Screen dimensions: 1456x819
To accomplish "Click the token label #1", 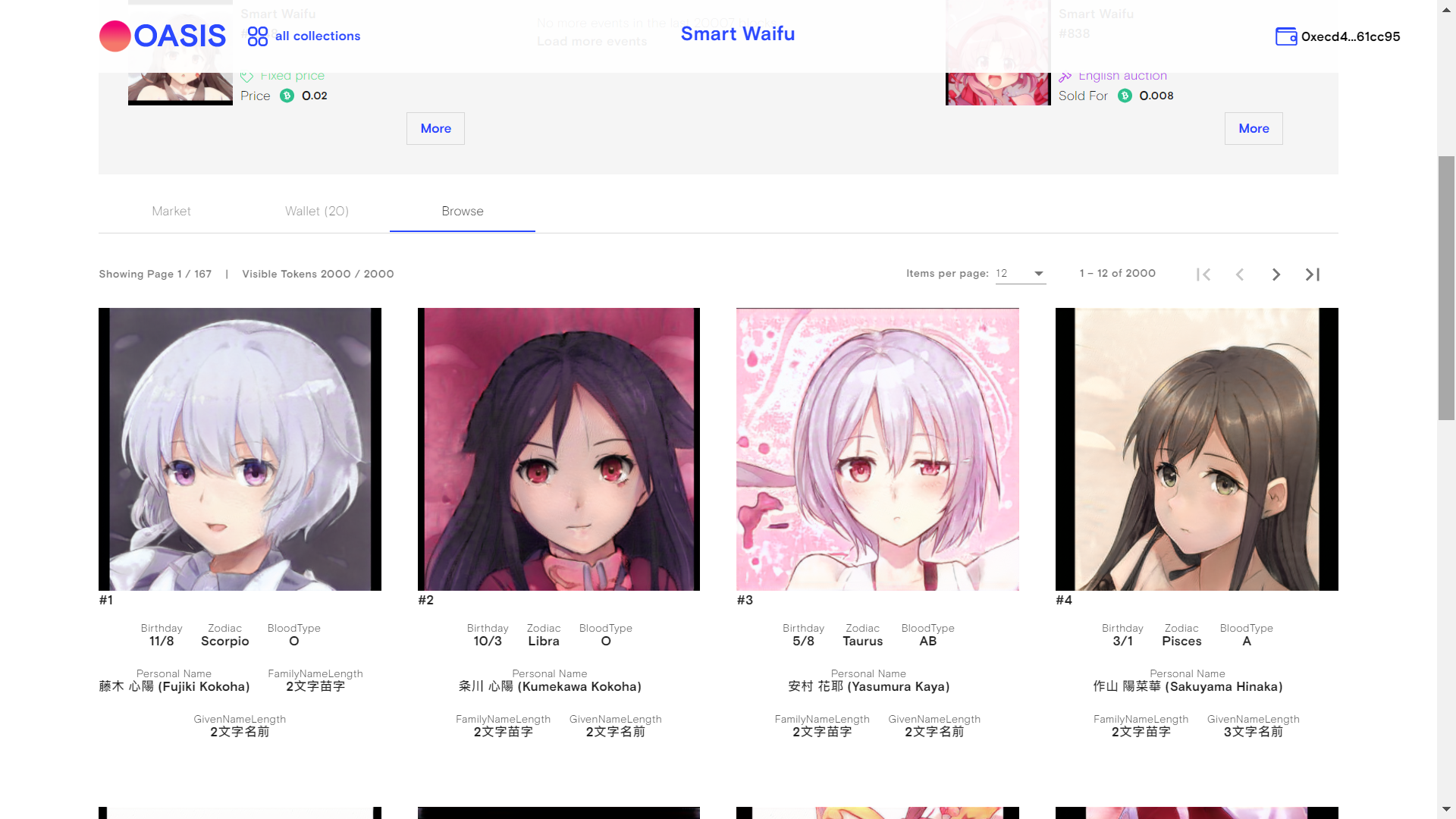I will 106,601.
